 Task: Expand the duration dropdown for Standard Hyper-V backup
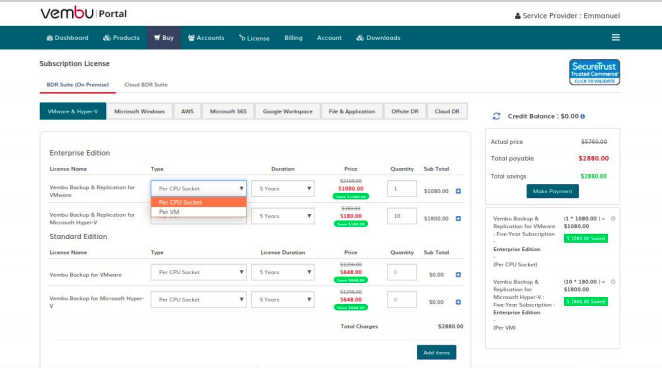point(283,300)
